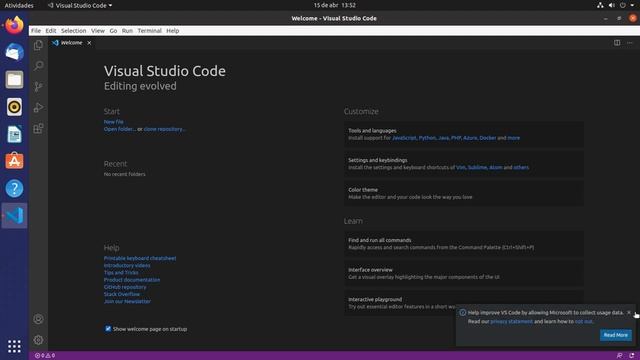Image resolution: width=640 pixels, height=360 pixels.
Task: Click the clone repository link
Action: (164, 129)
